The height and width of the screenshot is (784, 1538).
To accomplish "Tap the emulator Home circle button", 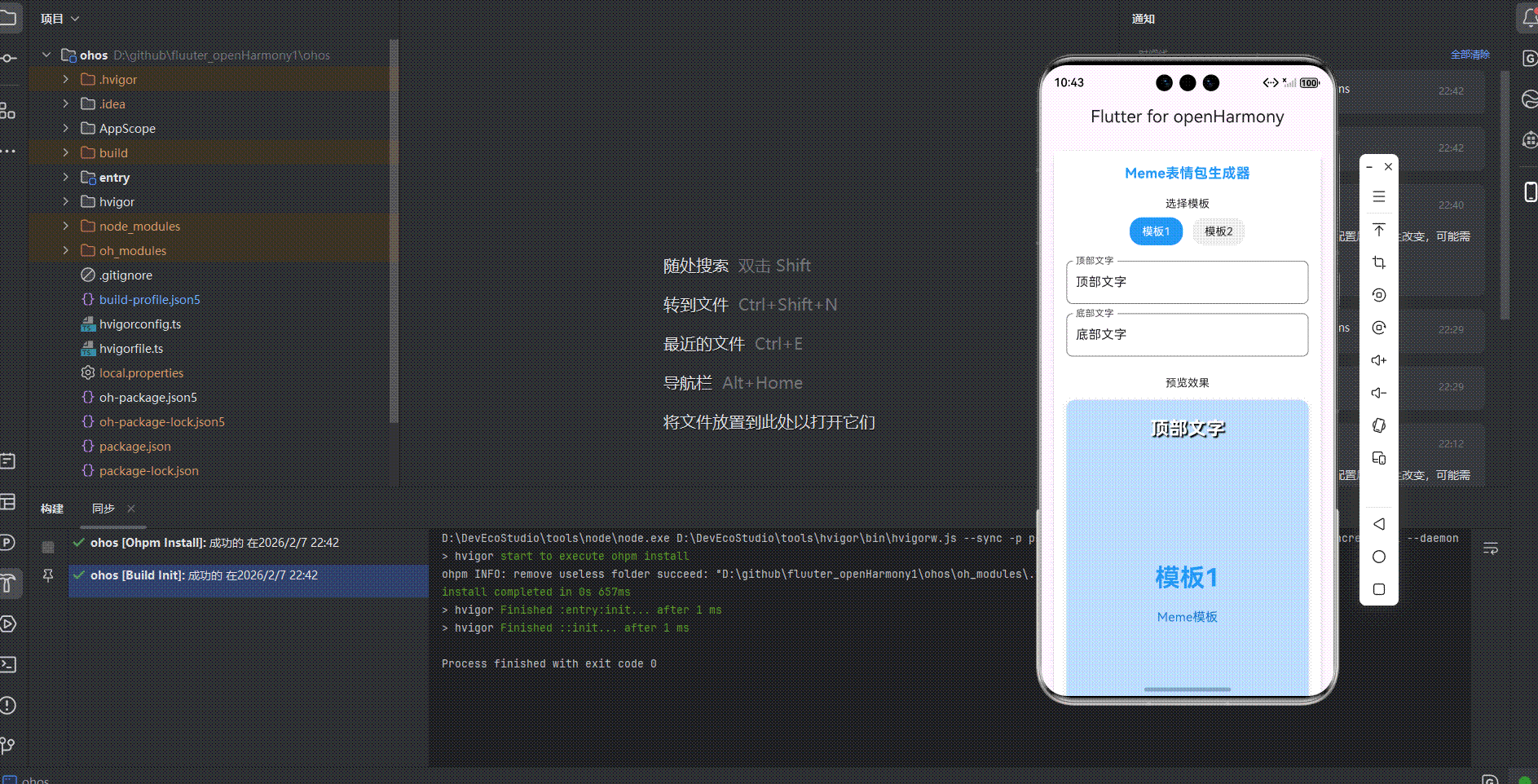I will 1378,557.
